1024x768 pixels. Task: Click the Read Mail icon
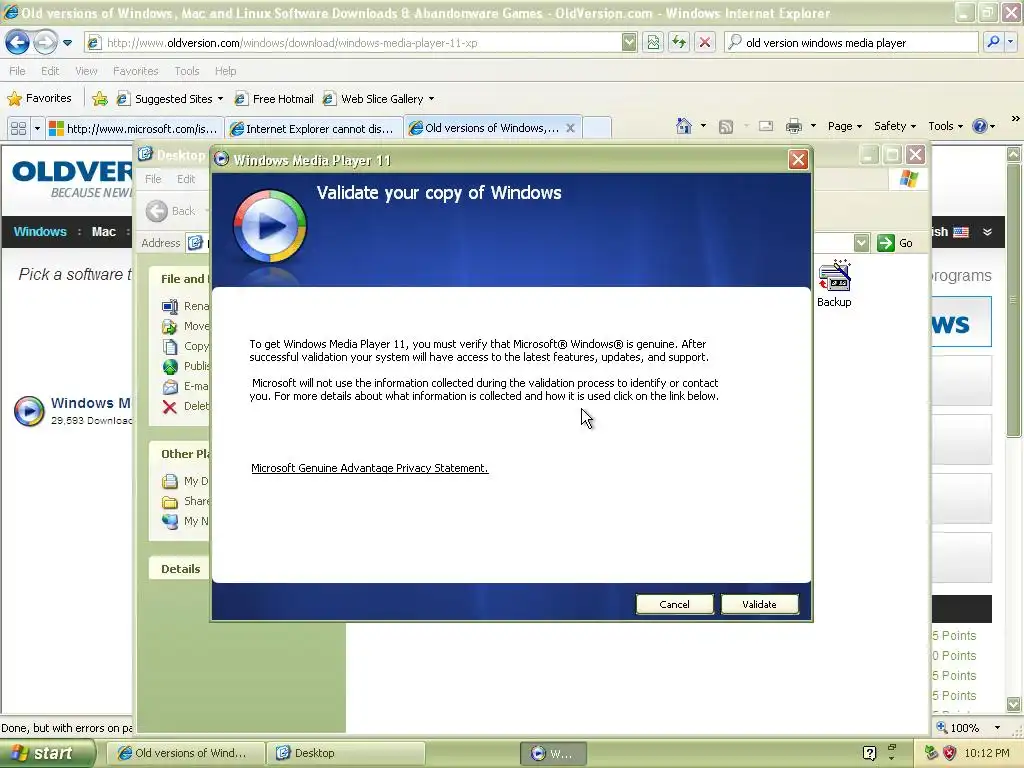click(765, 126)
